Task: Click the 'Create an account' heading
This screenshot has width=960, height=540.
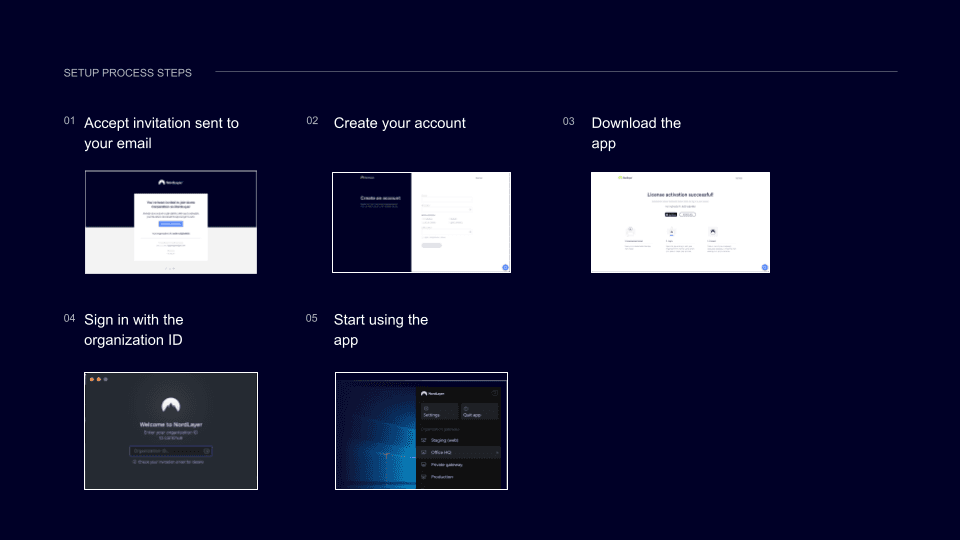Action: click(380, 198)
